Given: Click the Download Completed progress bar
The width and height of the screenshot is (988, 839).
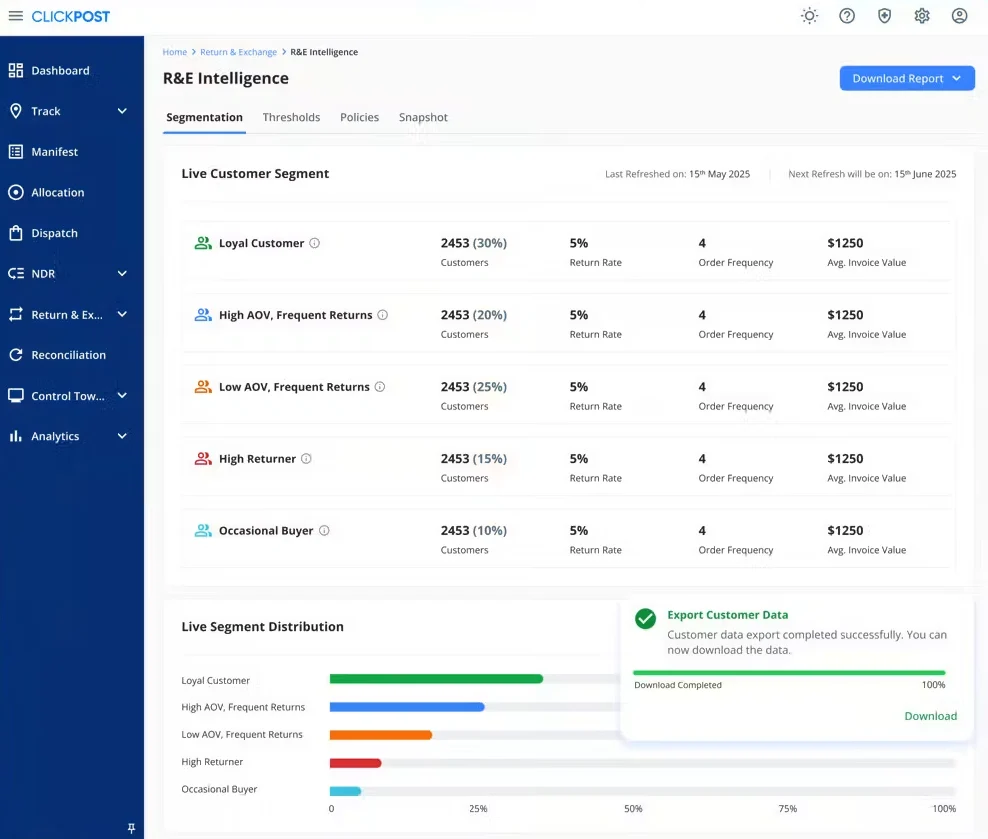Looking at the screenshot, I should coord(789,673).
